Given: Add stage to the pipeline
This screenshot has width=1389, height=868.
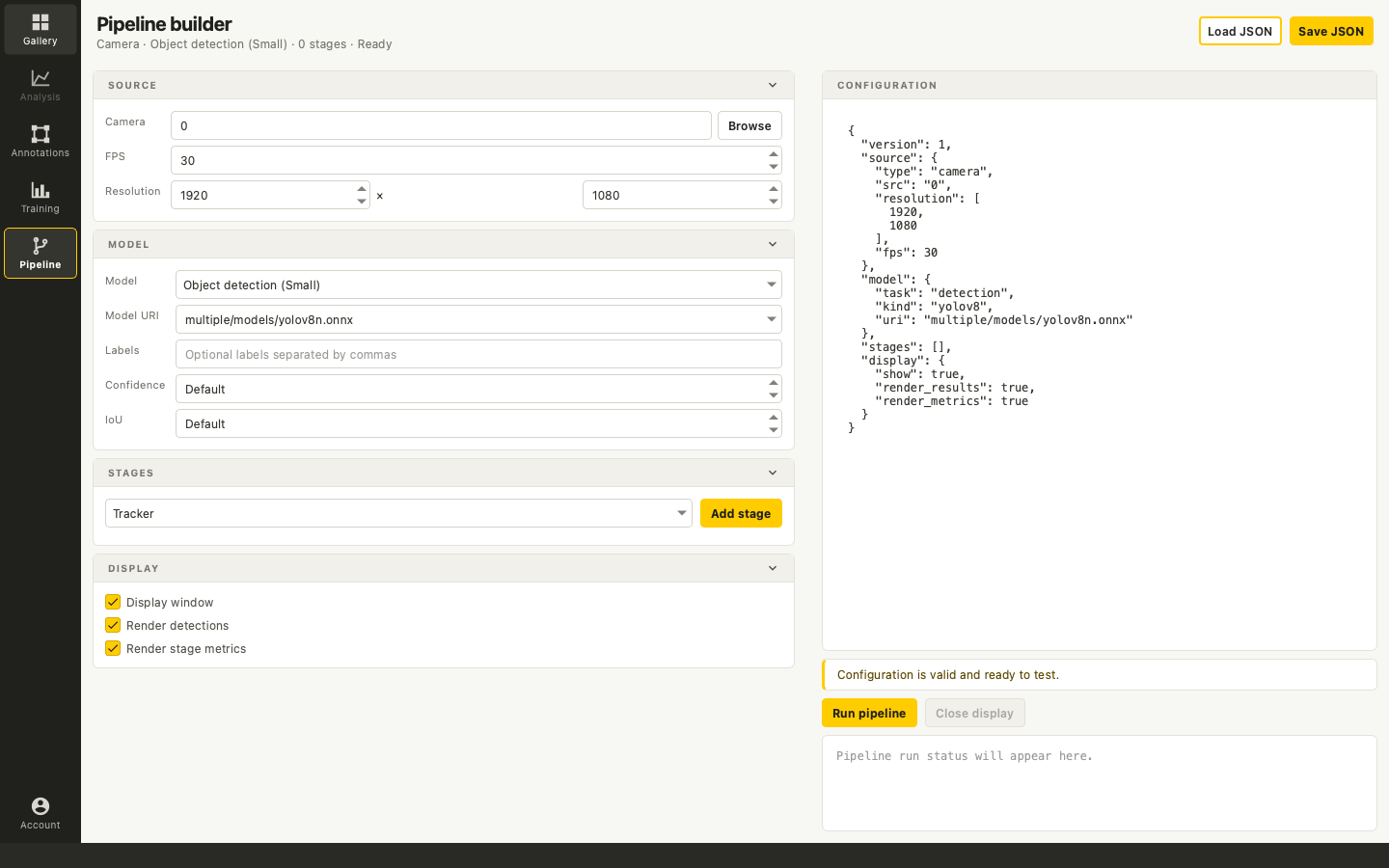Looking at the screenshot, I should 741,513.
